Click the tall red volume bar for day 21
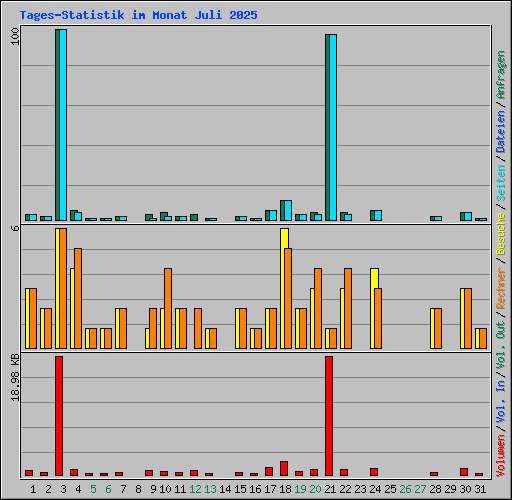 click(329, 416)
